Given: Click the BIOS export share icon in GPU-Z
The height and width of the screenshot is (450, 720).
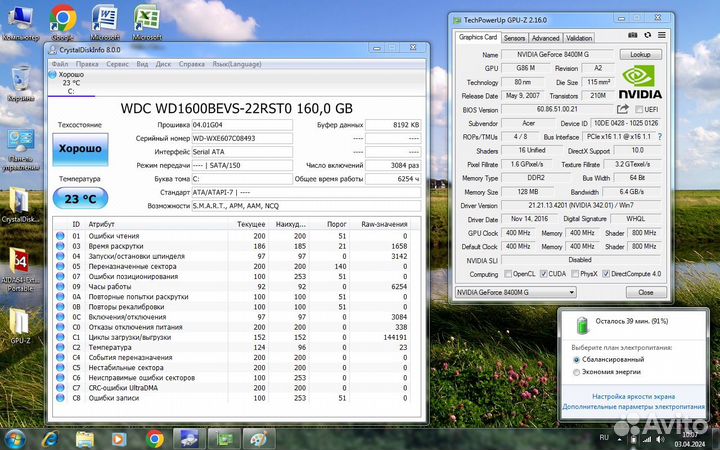Looking at the screenshot, I should (622, 109).
